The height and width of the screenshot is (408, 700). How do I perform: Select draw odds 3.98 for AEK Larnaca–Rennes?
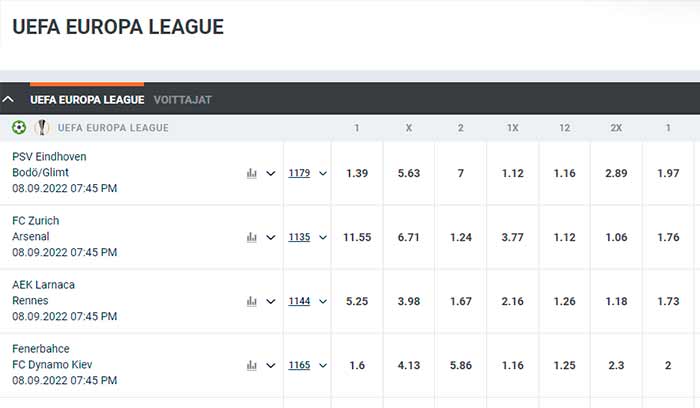[x=409, y=301]
